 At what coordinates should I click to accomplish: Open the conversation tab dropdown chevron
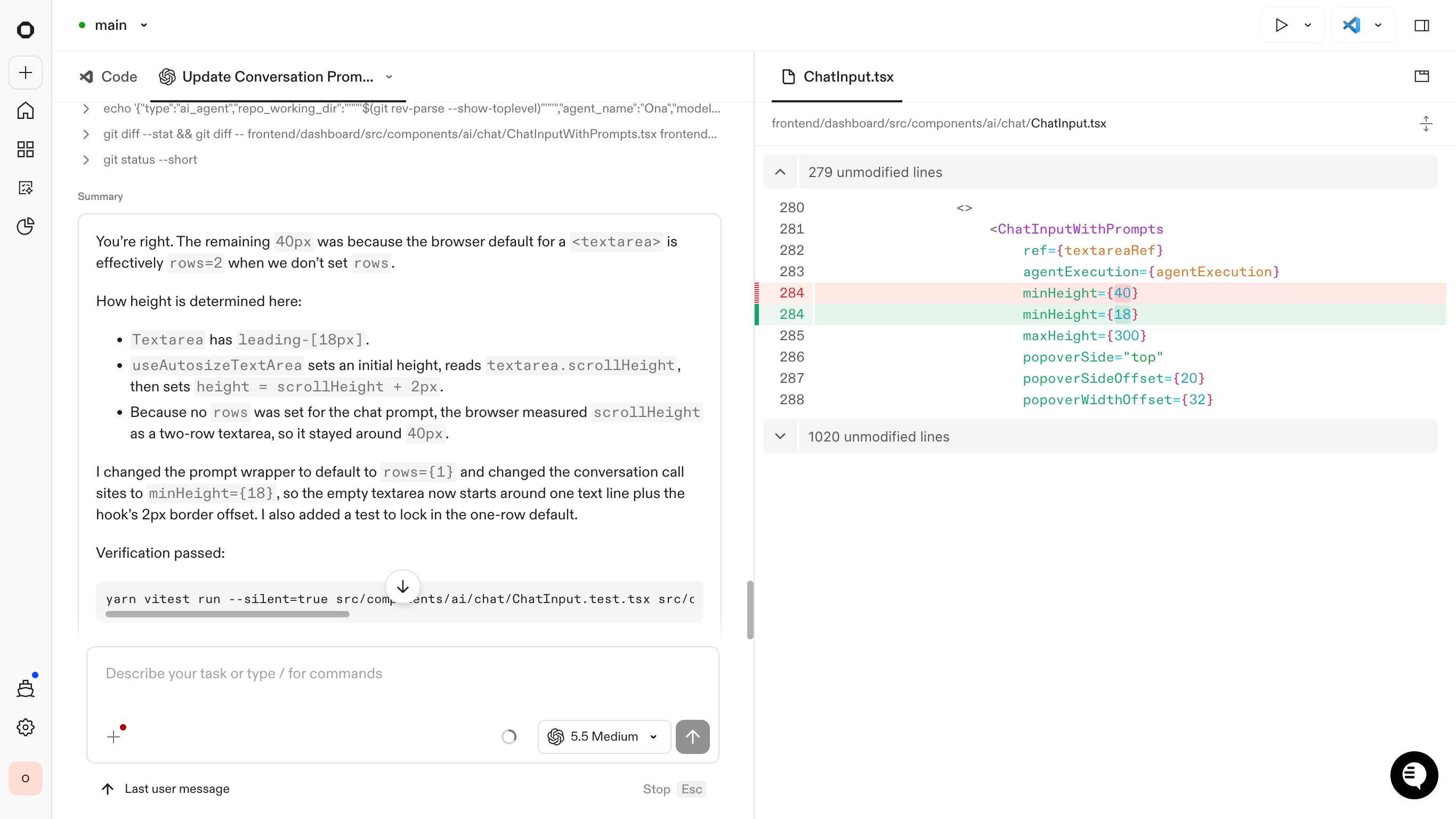tap(389, 77)
